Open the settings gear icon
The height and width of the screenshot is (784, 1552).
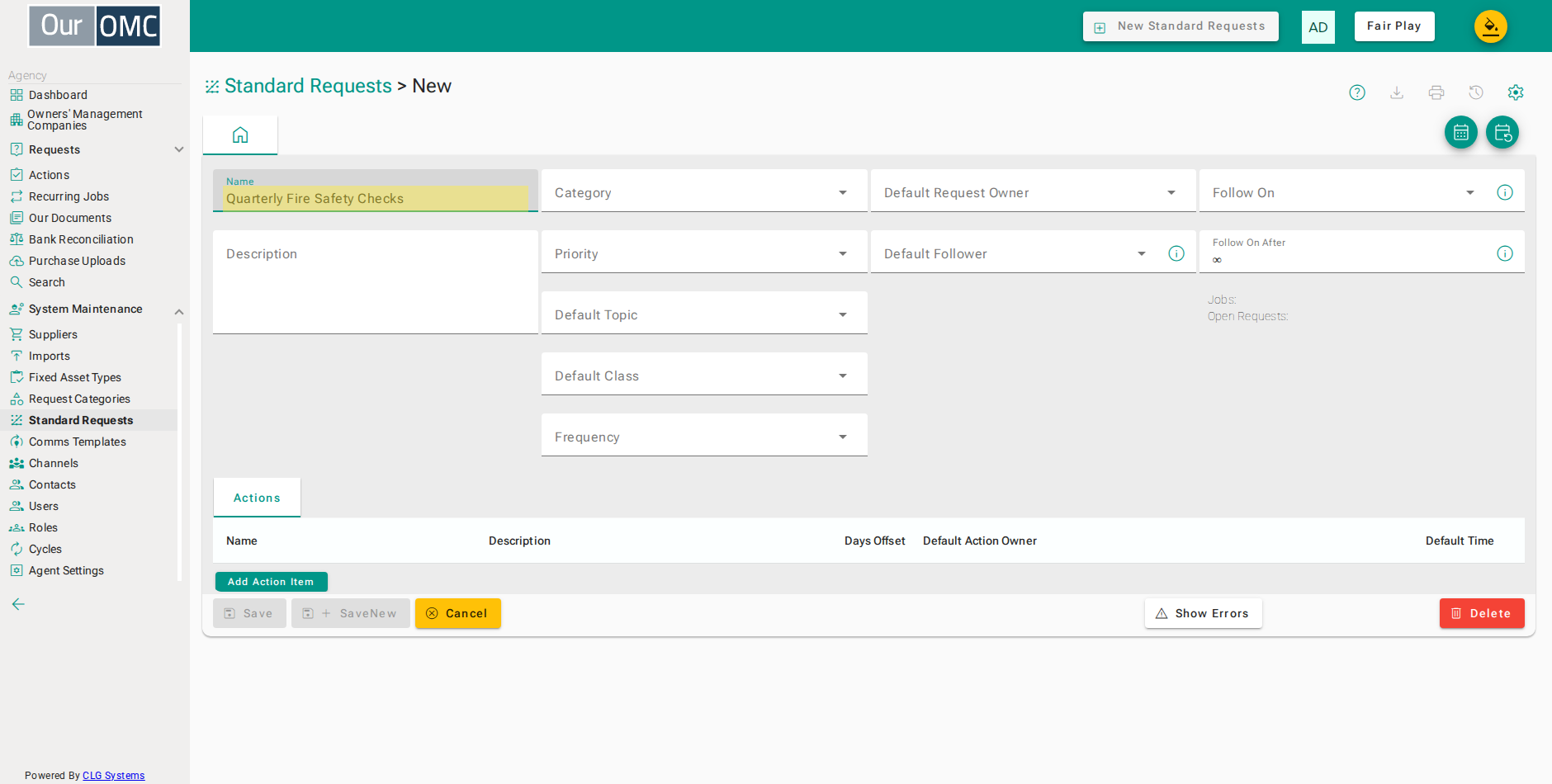1516,92
